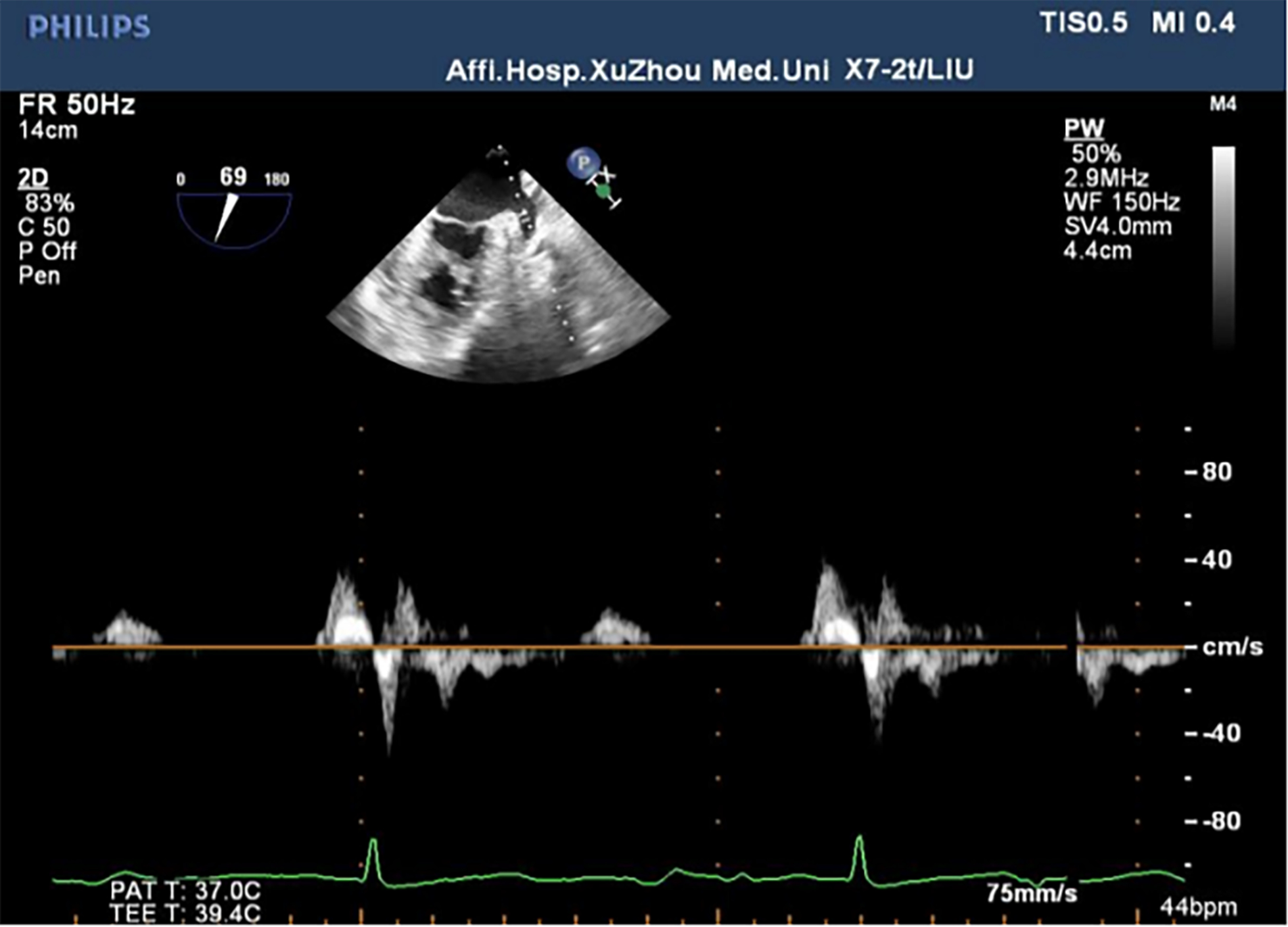This screenshot has height=927, width=1288.
Task: Click the 69 degree angle readout
Action: pos(233,177)
